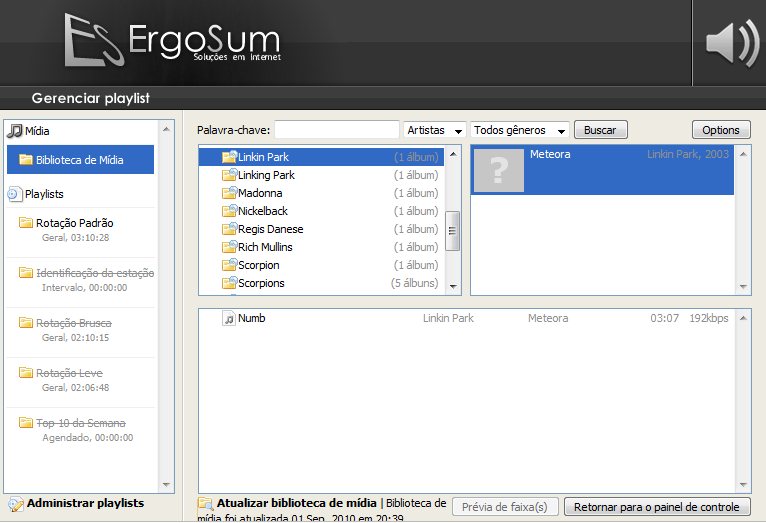This screenshot has height=523, width=766.
Task: Click sidebar scroll down arrow
Action: 166,485
